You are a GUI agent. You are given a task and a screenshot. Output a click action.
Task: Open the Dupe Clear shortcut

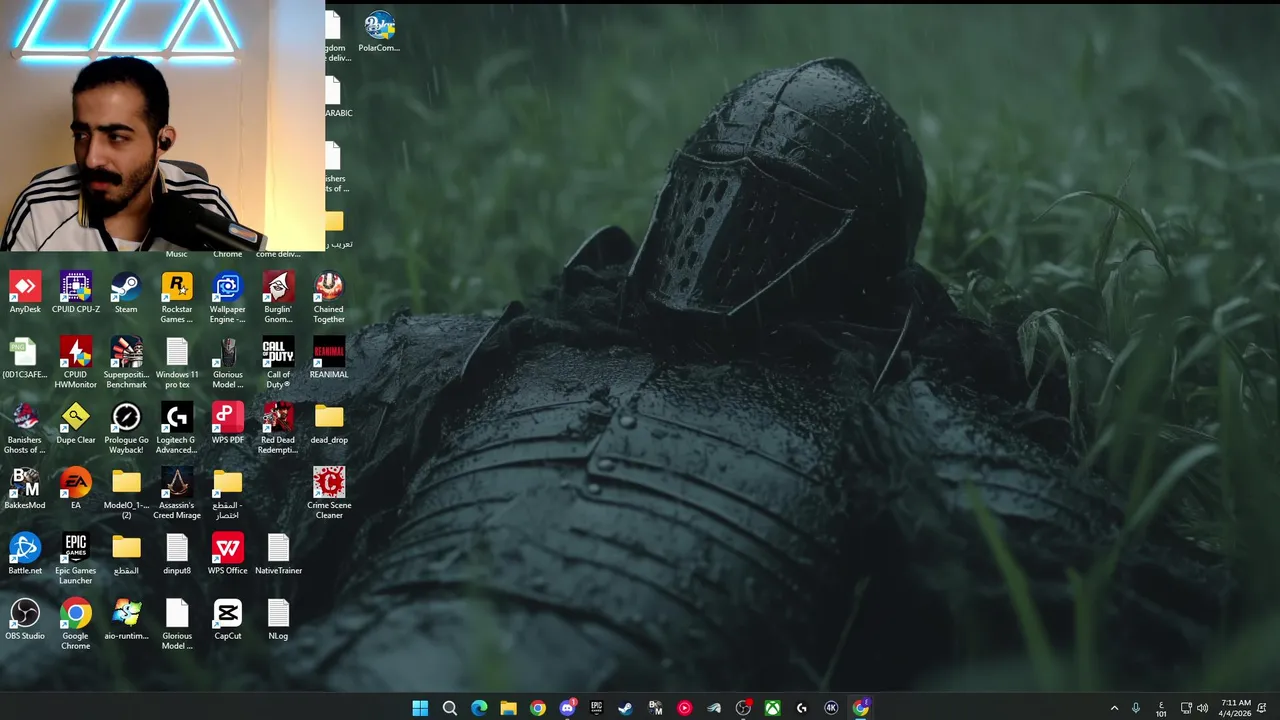coord(76,423)
